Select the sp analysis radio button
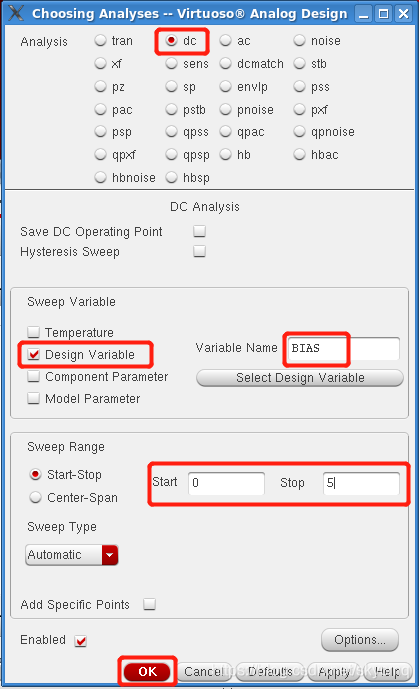Viewport: 419px width, 689px height. coord(171,86)
